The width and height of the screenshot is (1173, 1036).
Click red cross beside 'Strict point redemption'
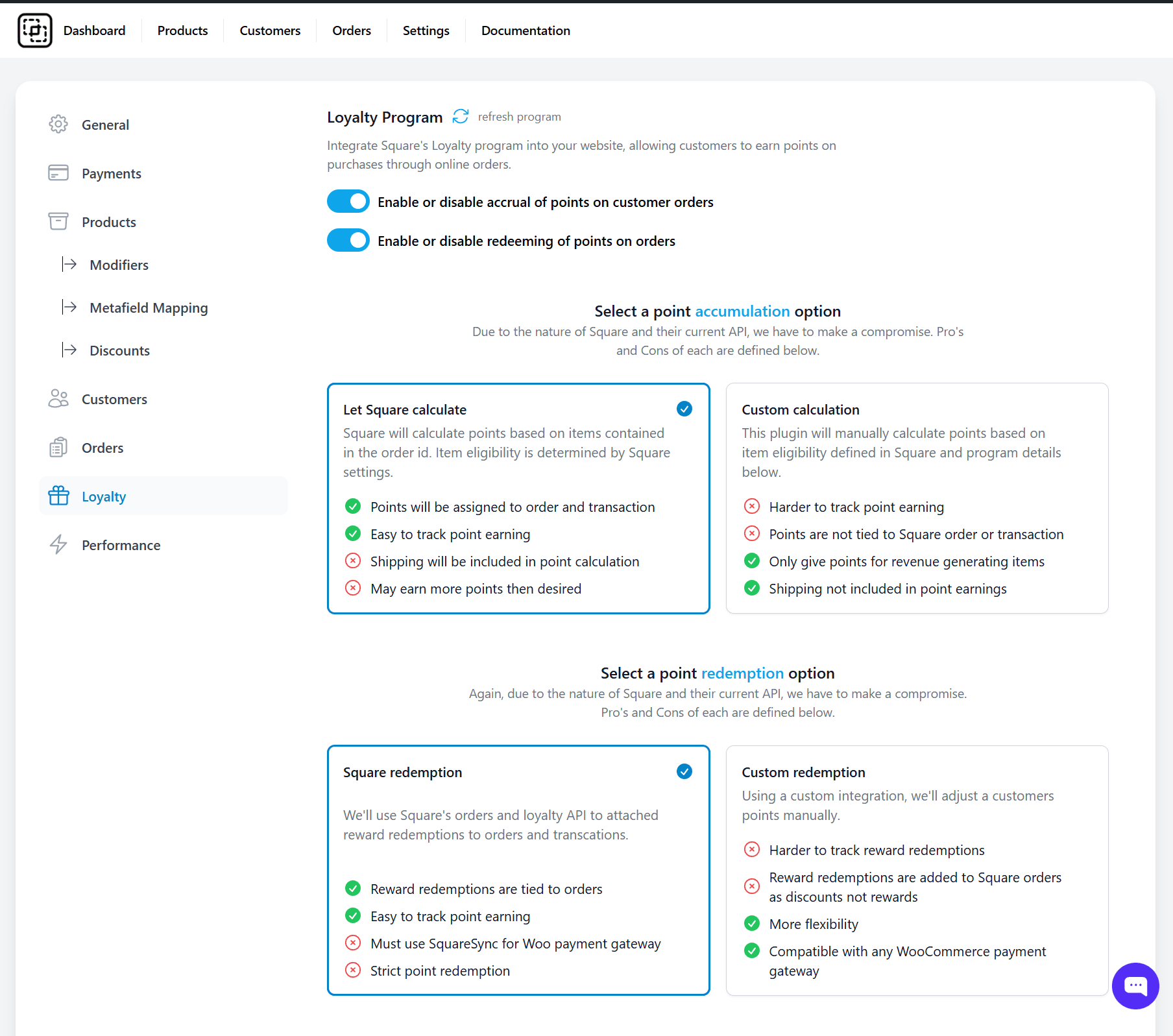coord(353,970)
